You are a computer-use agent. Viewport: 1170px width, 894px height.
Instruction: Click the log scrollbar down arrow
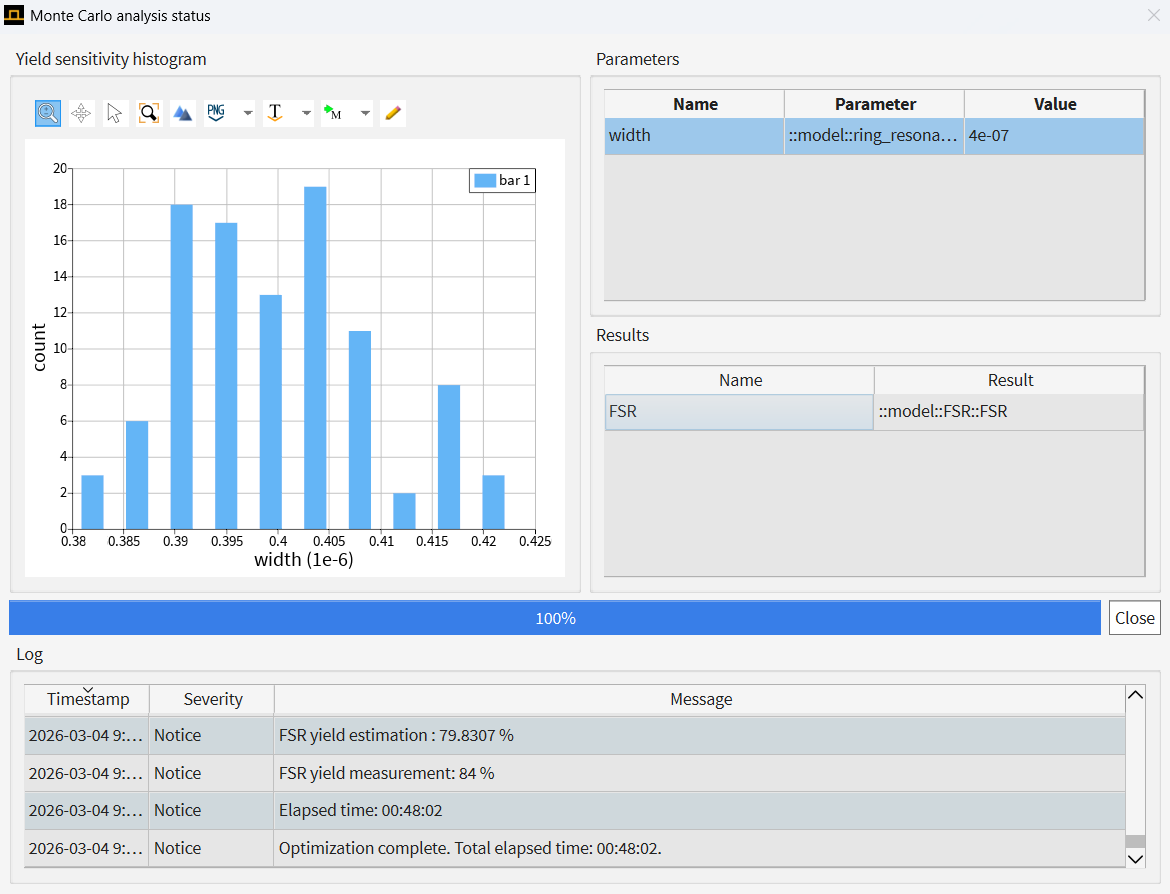1136,859
